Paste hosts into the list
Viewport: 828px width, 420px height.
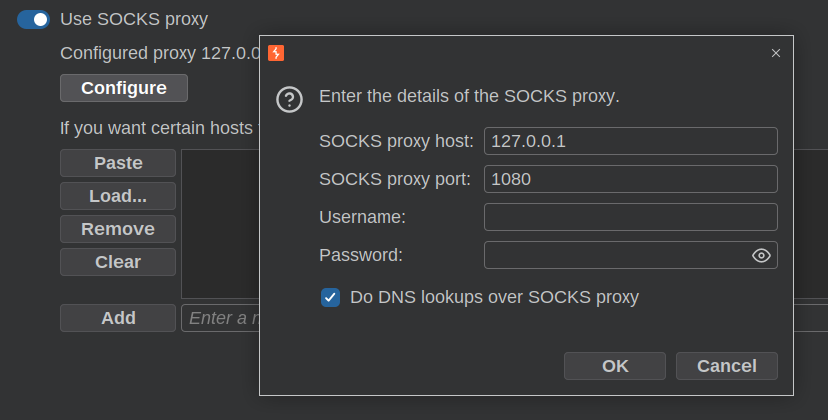118,163
